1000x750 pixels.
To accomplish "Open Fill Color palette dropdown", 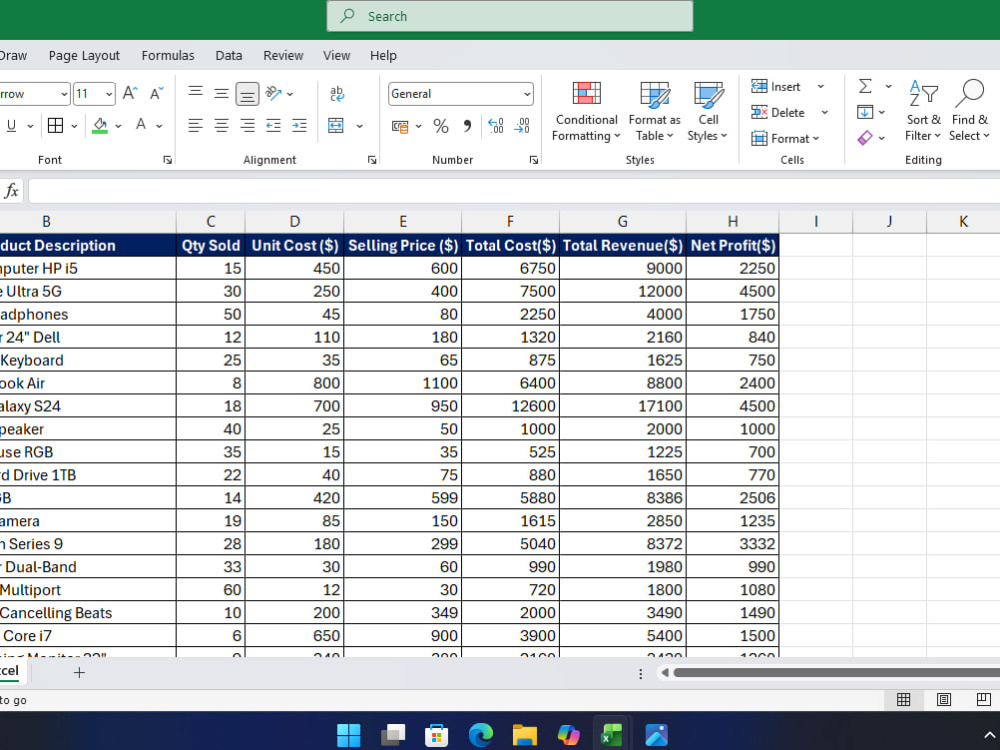I will click(x=118, y=126).
